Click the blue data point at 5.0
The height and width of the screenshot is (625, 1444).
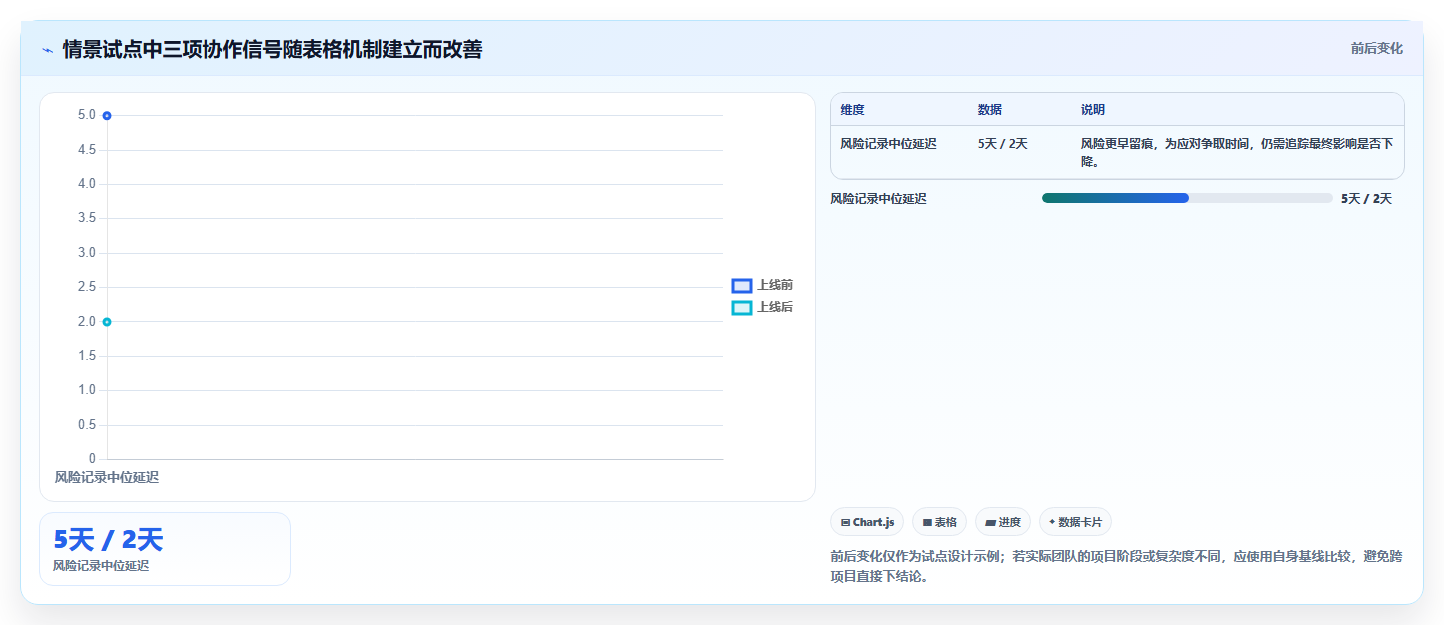(107, 116)
